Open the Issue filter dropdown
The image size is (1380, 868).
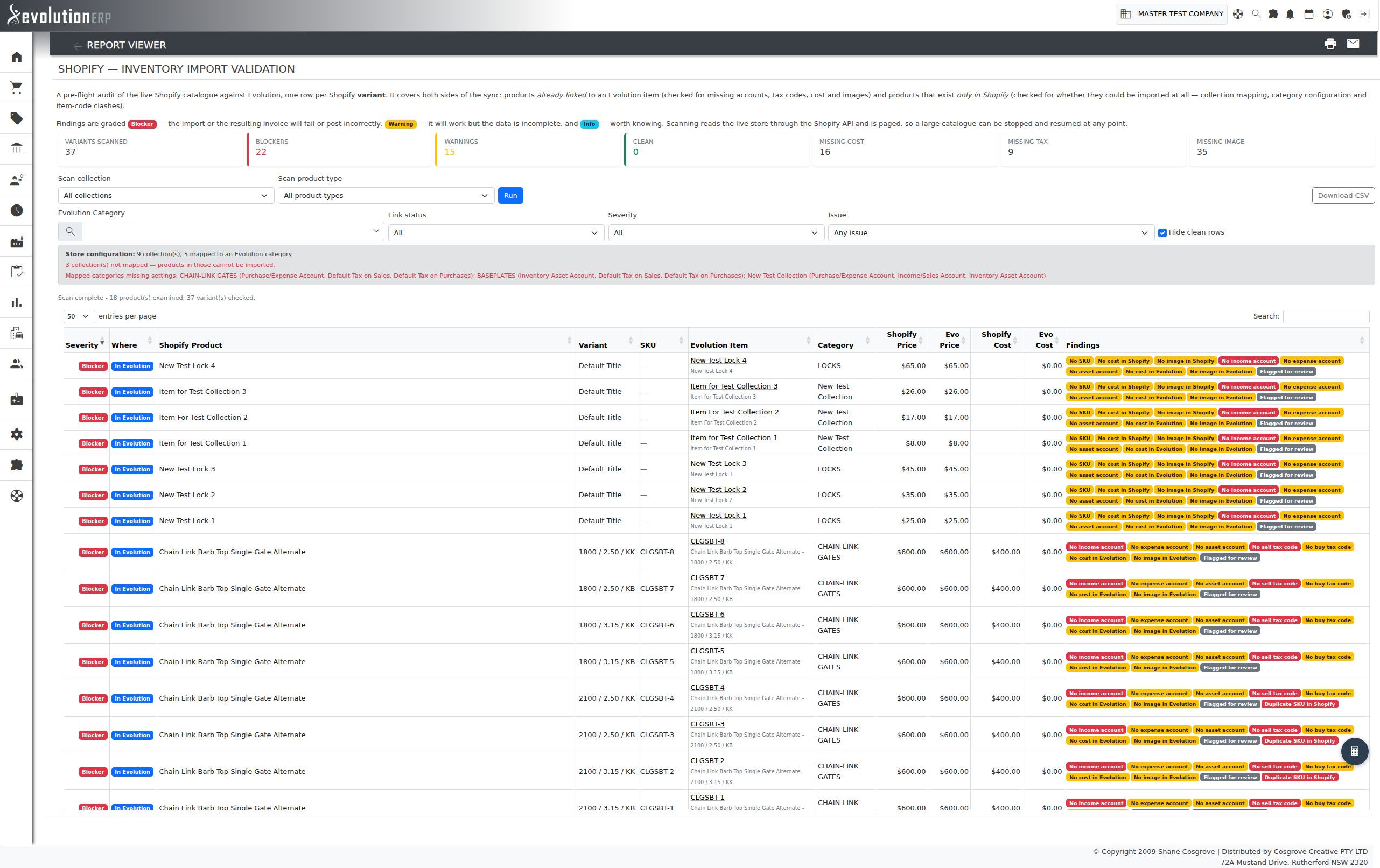(991, 232)
